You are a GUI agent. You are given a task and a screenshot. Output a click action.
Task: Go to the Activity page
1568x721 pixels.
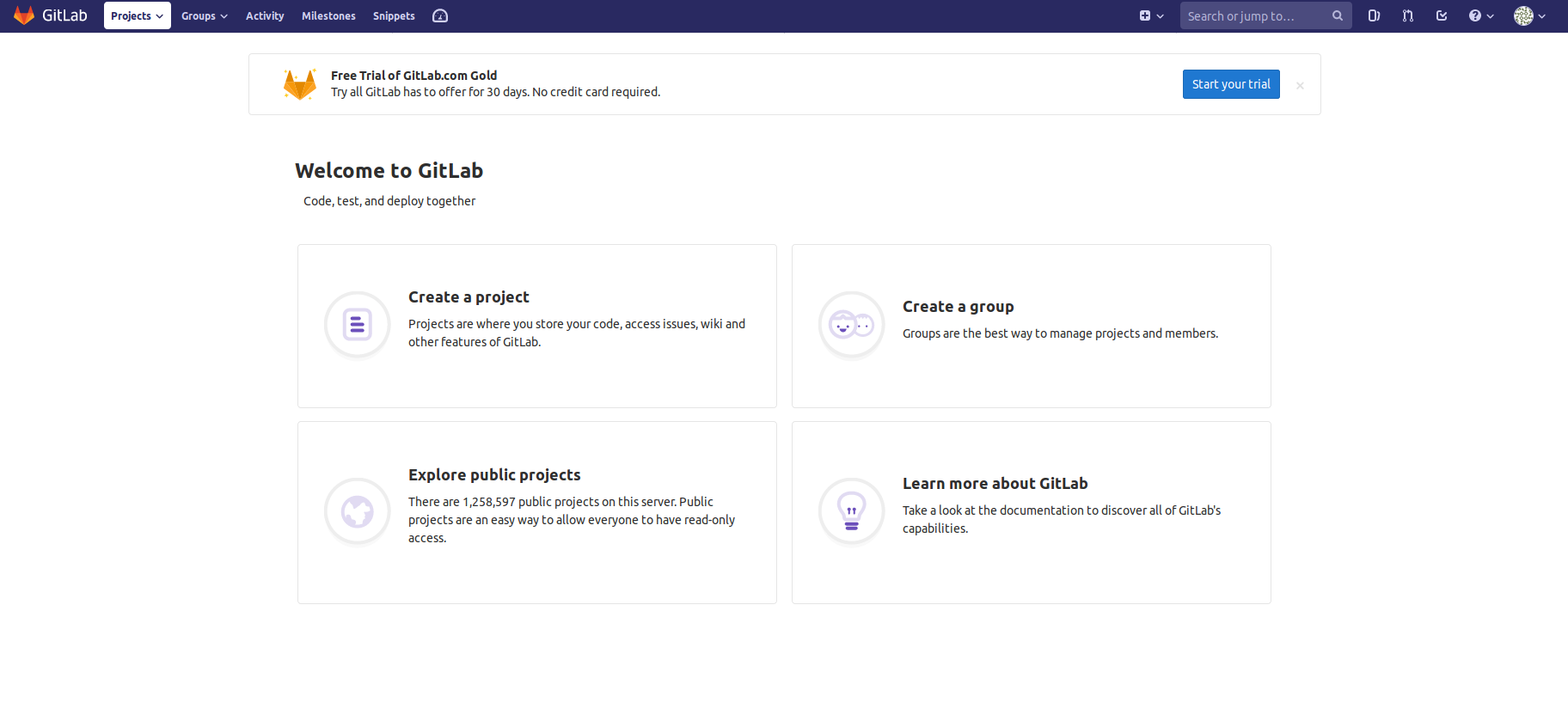(265, 15)
